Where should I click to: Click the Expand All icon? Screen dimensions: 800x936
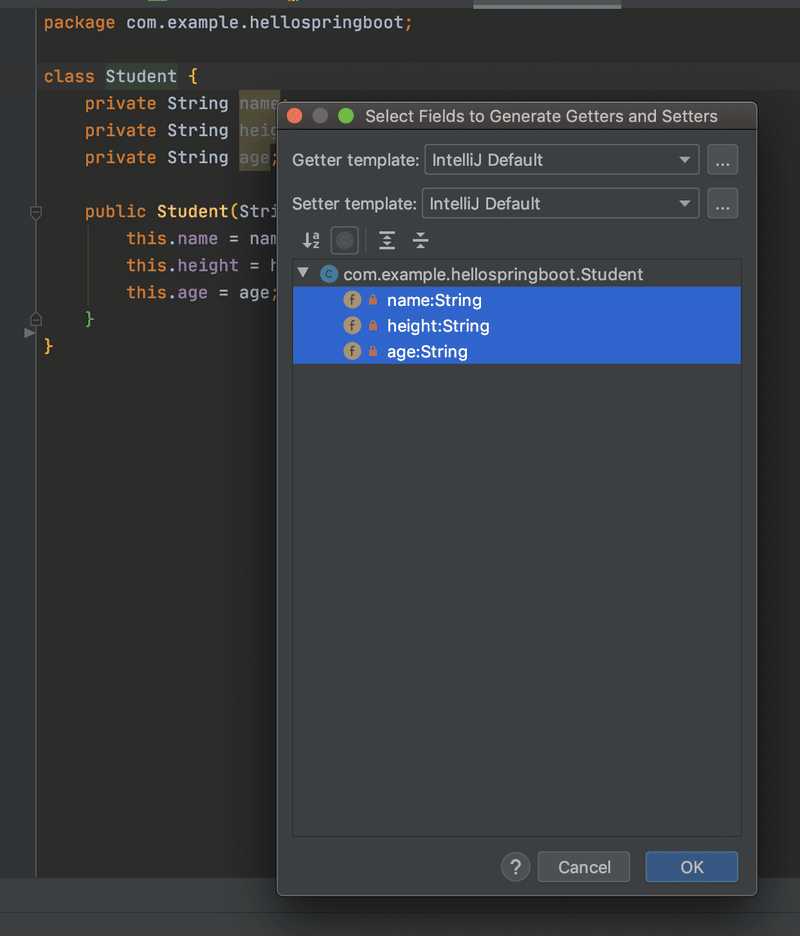click(x=387, y=240)
